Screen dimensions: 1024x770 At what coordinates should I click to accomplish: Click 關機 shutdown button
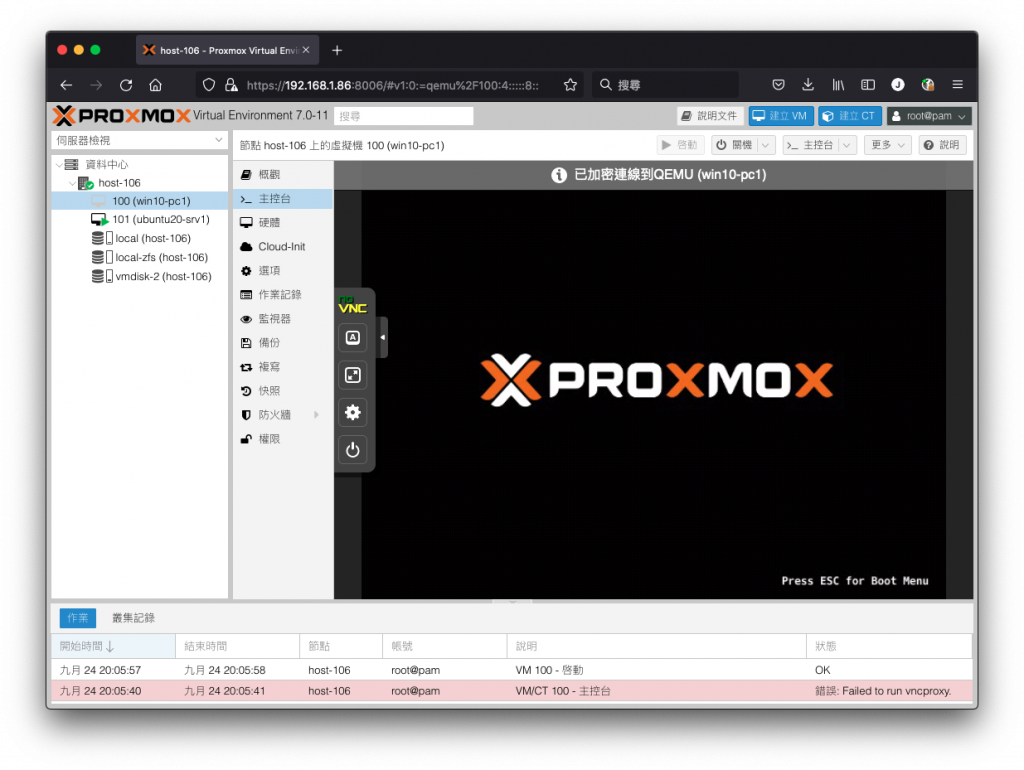[x=734, y=145]
